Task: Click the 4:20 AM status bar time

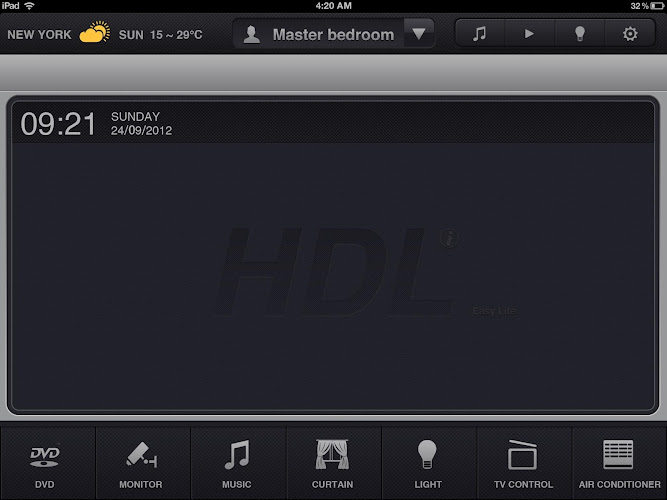Action: click(x=334, y=6)
